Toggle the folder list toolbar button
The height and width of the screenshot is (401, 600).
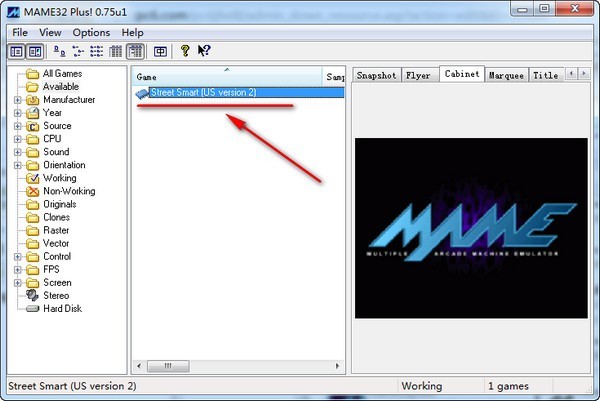point(16,51)
